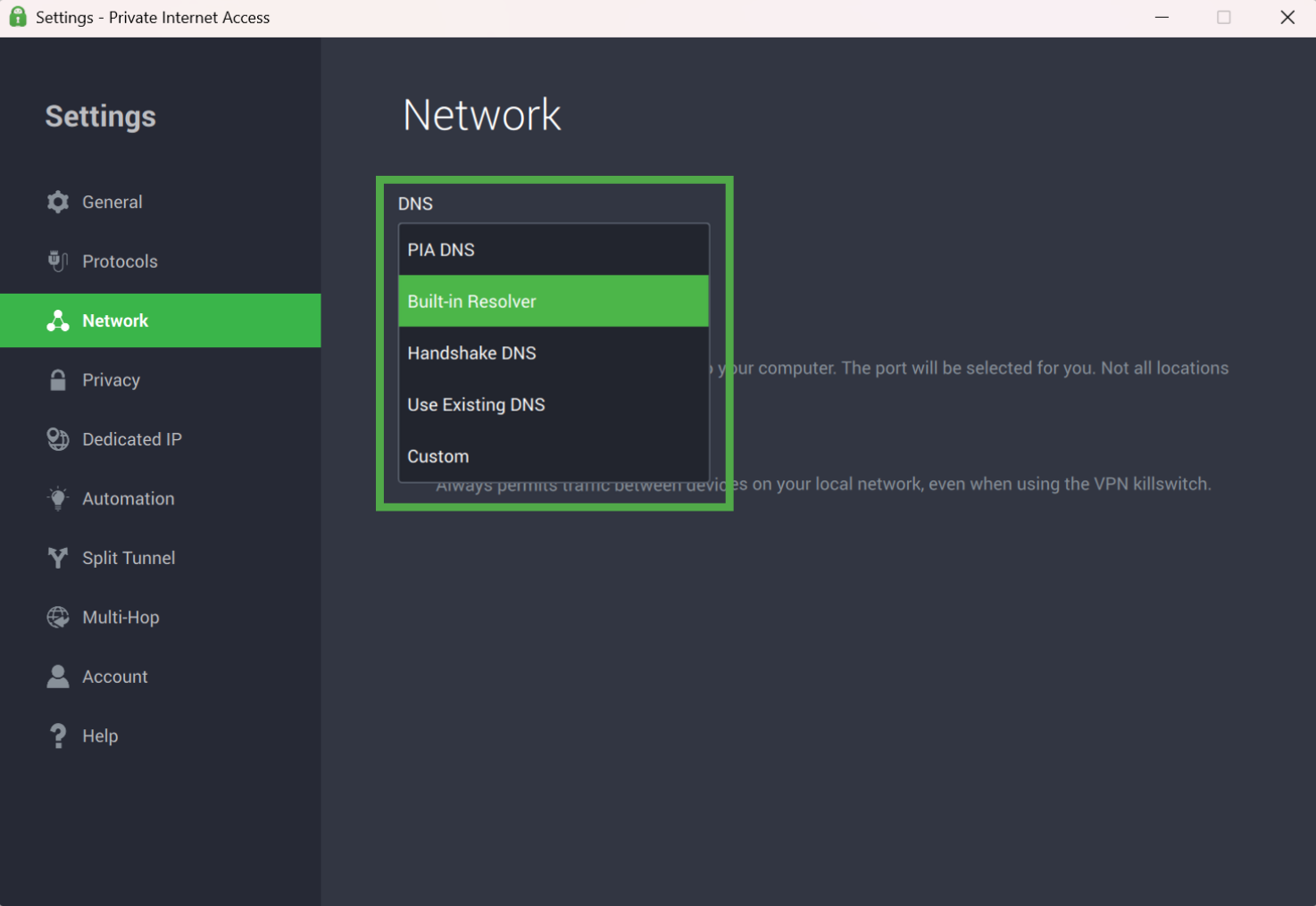Go to Multi-Hop settings
The image size is (1316, 906).
coord(161,617)
